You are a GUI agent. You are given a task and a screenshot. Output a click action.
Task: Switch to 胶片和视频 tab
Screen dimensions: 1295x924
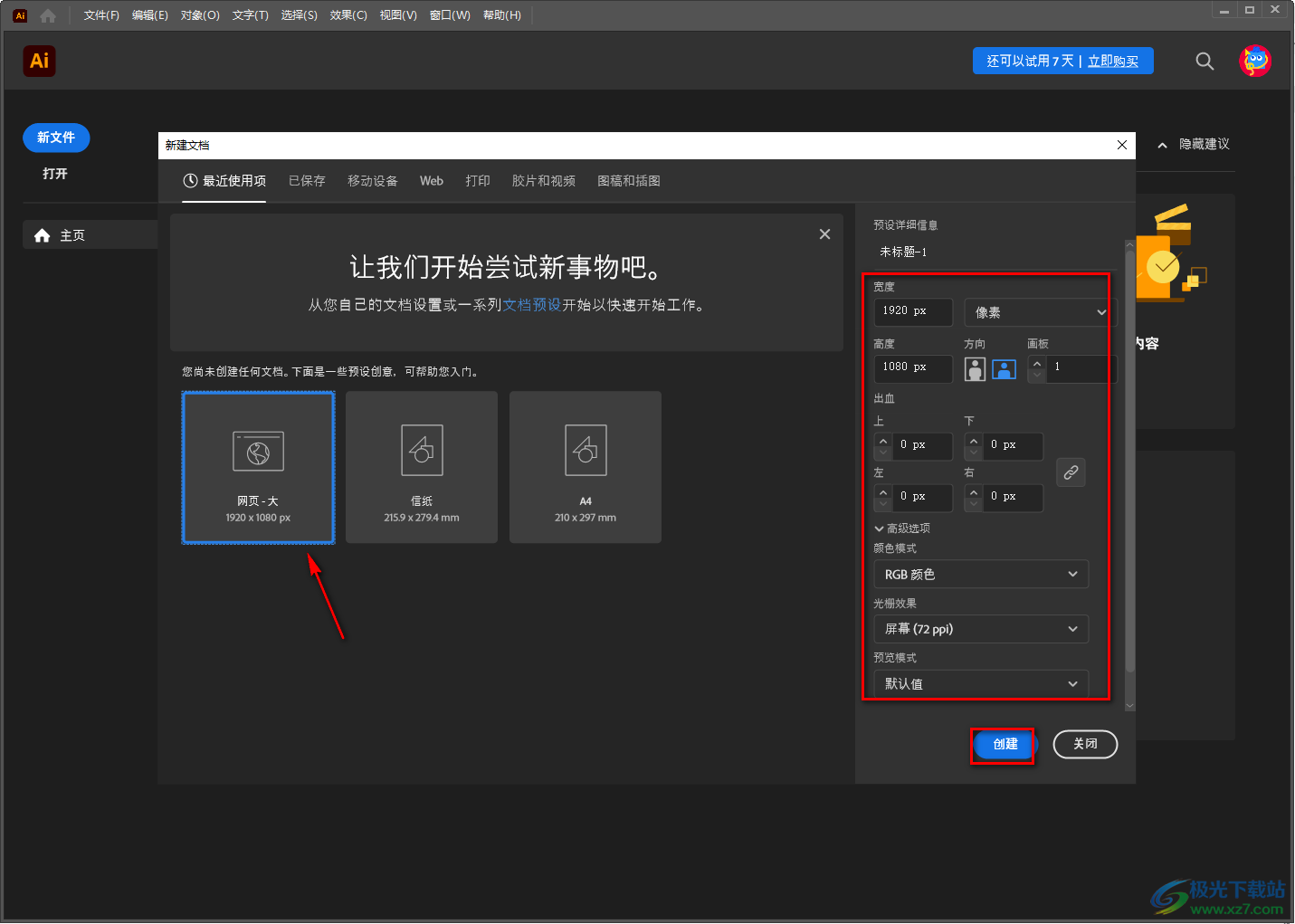coord(544,181)
